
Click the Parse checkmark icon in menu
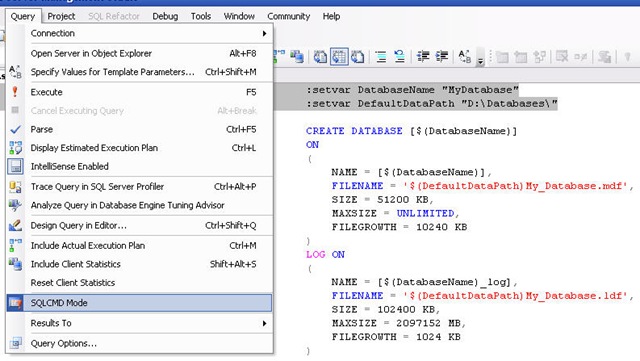pyautogui.click(x=16, y=129)
